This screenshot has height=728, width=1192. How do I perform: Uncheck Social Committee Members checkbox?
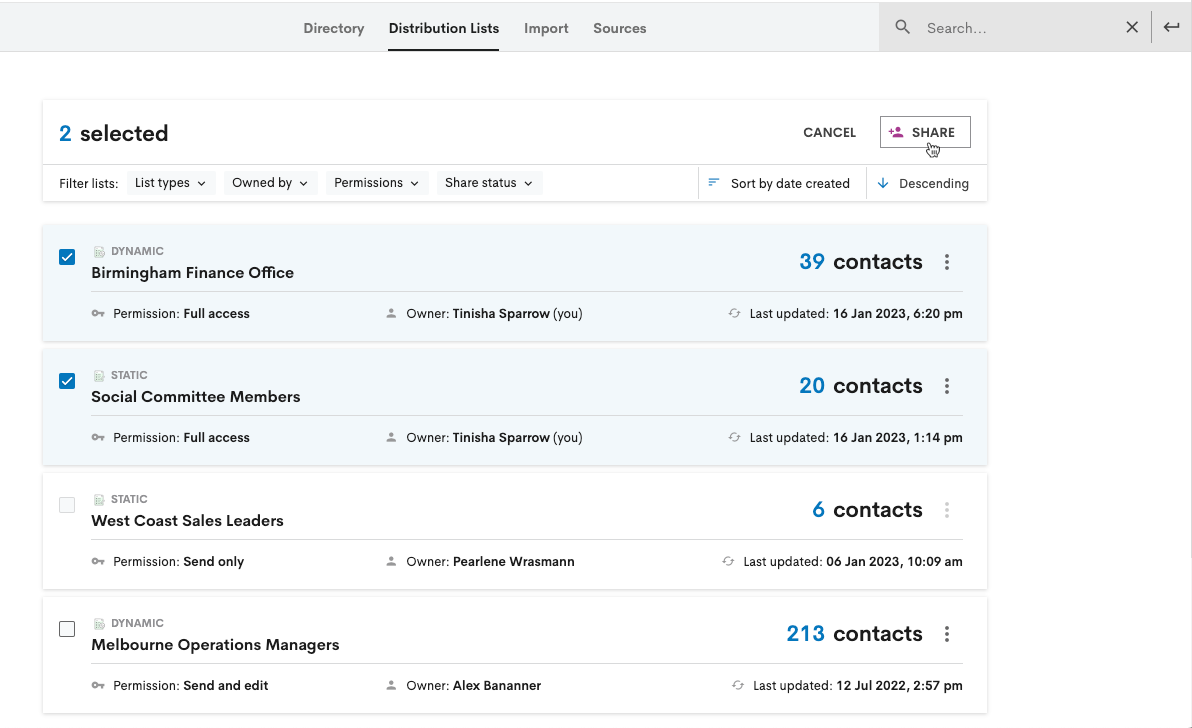point(67,381)
